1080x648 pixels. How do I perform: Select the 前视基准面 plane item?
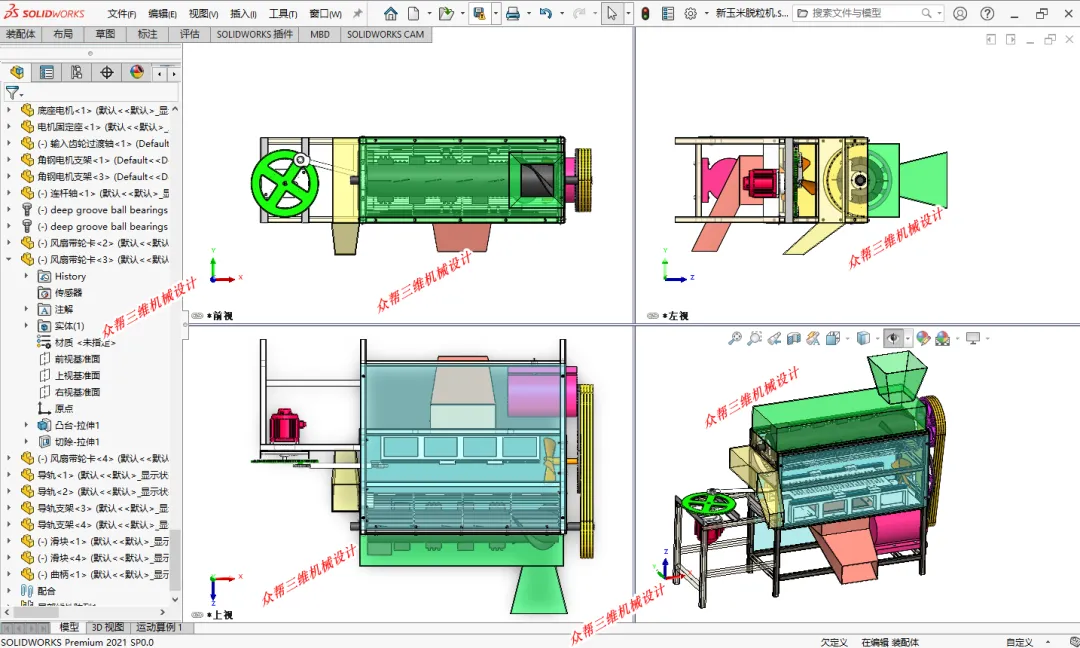77,359
